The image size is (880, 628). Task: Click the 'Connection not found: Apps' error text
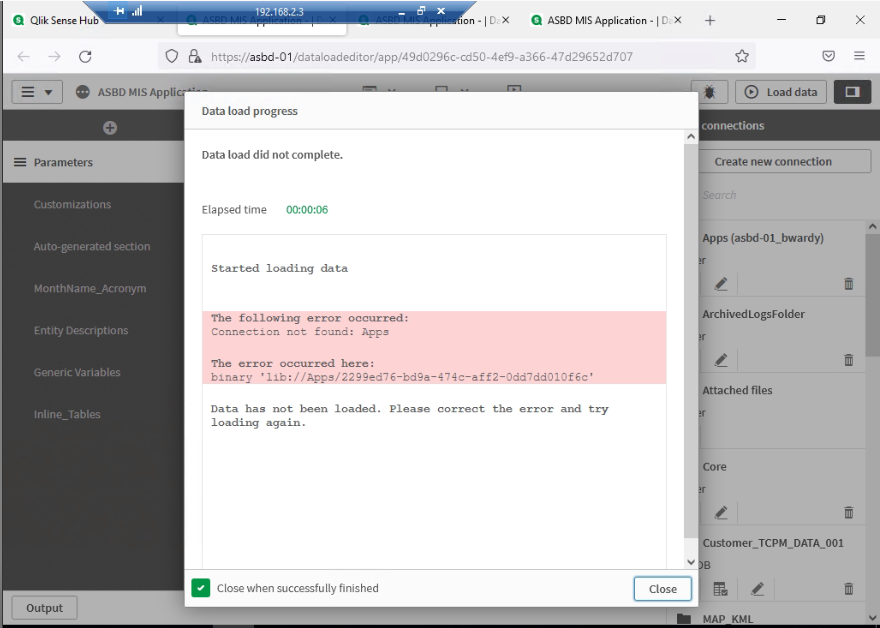[x=300, y=332]
